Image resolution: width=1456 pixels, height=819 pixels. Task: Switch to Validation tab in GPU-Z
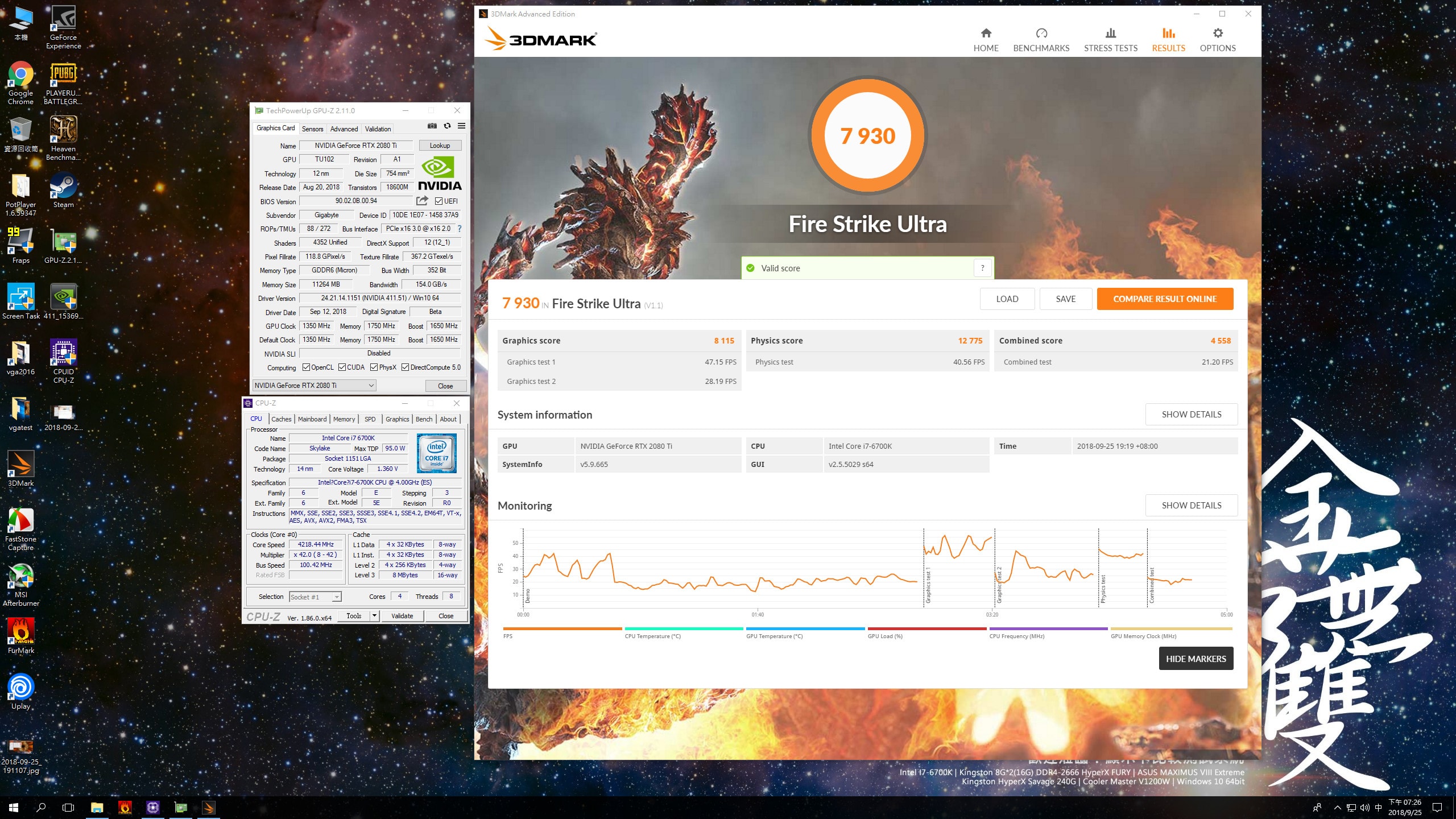point(378,129)
